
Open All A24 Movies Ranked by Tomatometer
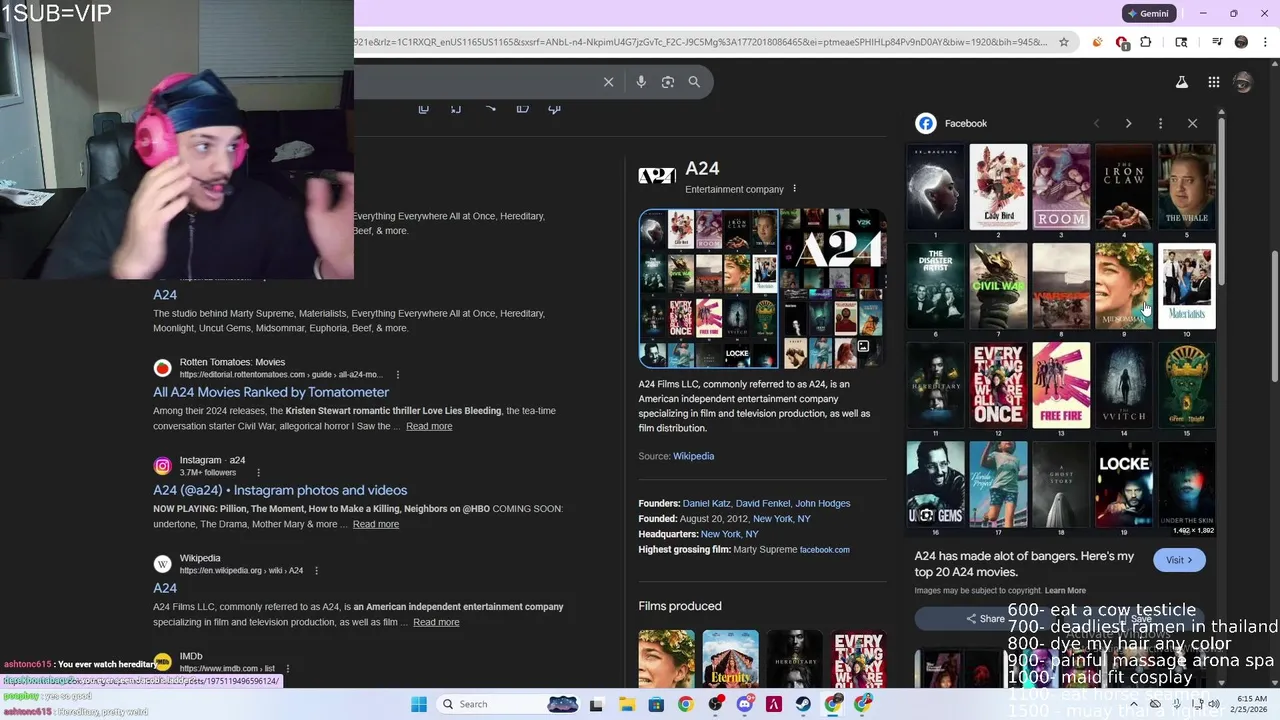coord(271,392)
